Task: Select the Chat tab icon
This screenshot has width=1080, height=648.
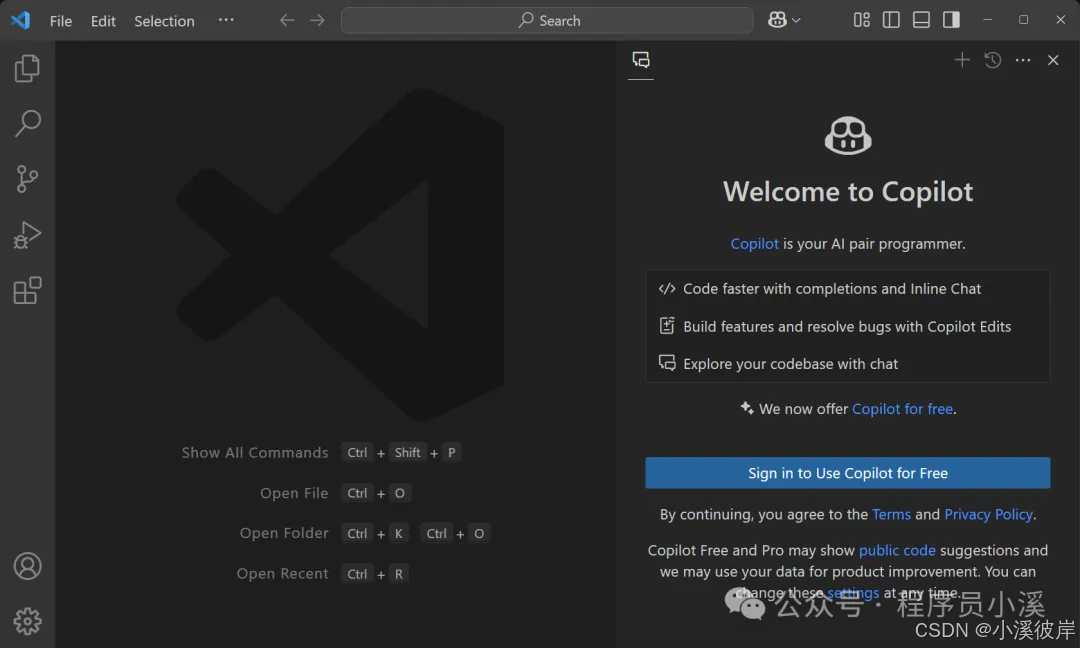Action: point(641,60)
